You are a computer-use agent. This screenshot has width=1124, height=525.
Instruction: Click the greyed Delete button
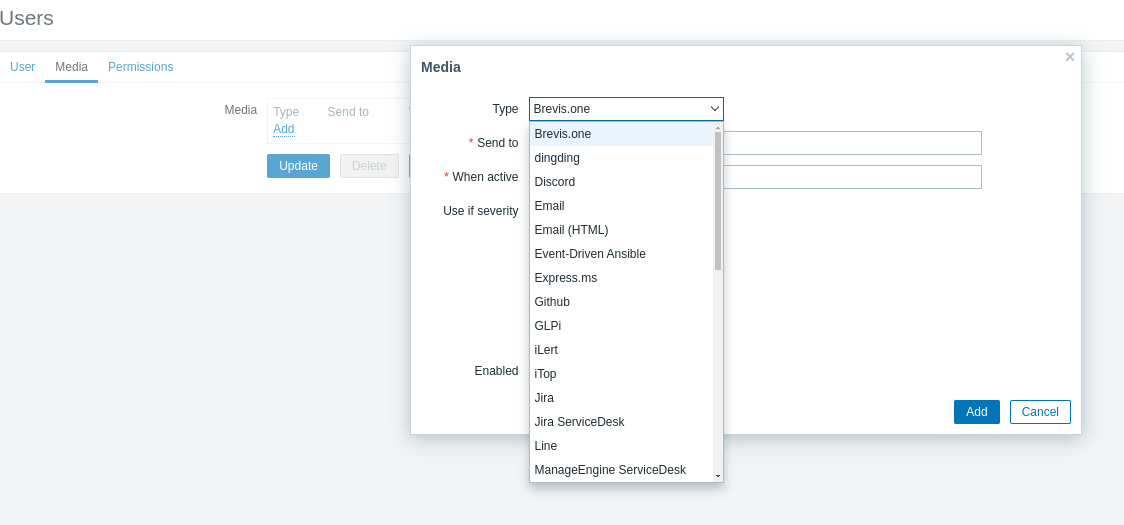(x=369, y=166)
